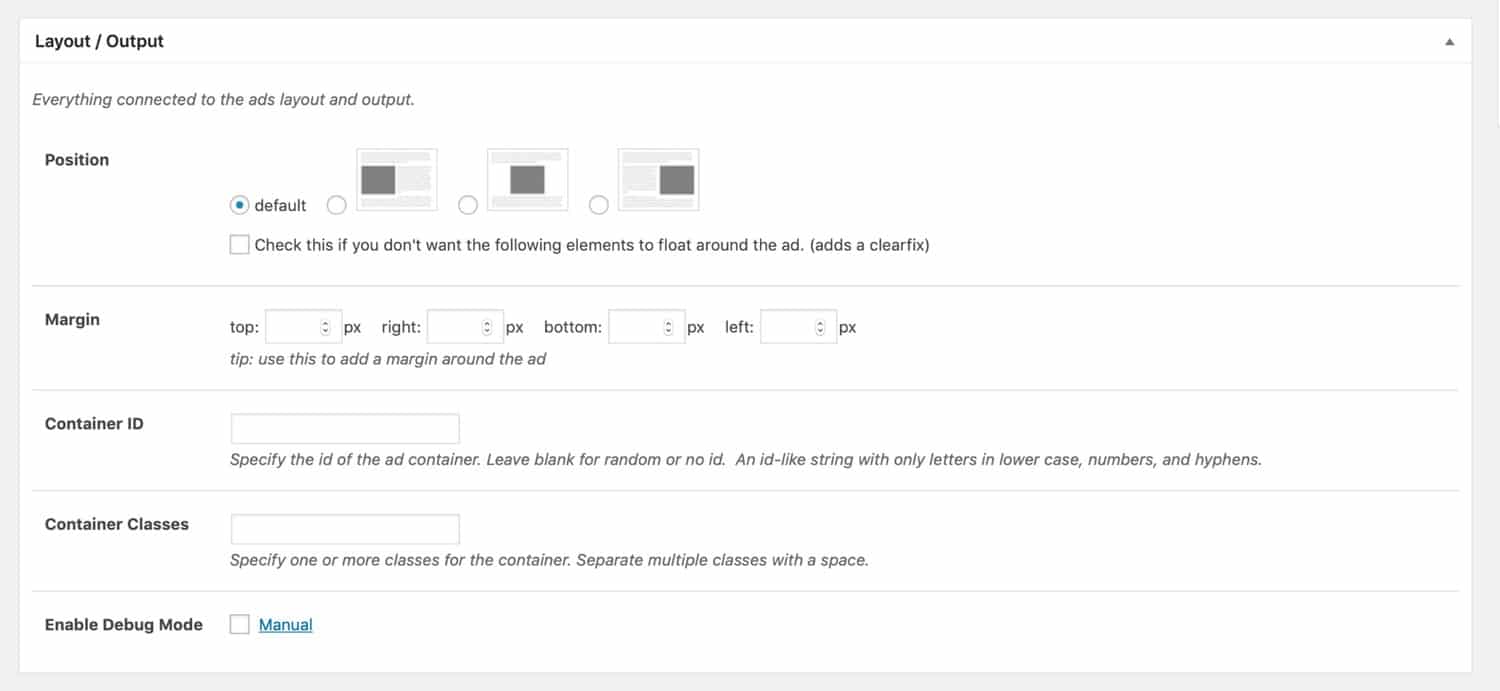This screenshot has height=691, width=1500.
Task: Choose the left float position radio button
Action: [x=337, y=205]
